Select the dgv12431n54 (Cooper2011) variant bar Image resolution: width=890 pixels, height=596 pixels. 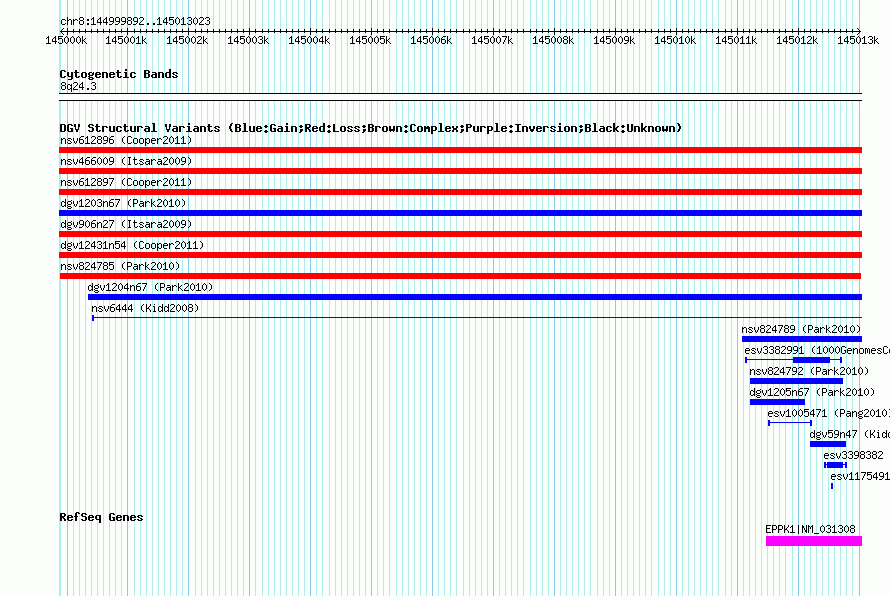[x=460, y=255]
